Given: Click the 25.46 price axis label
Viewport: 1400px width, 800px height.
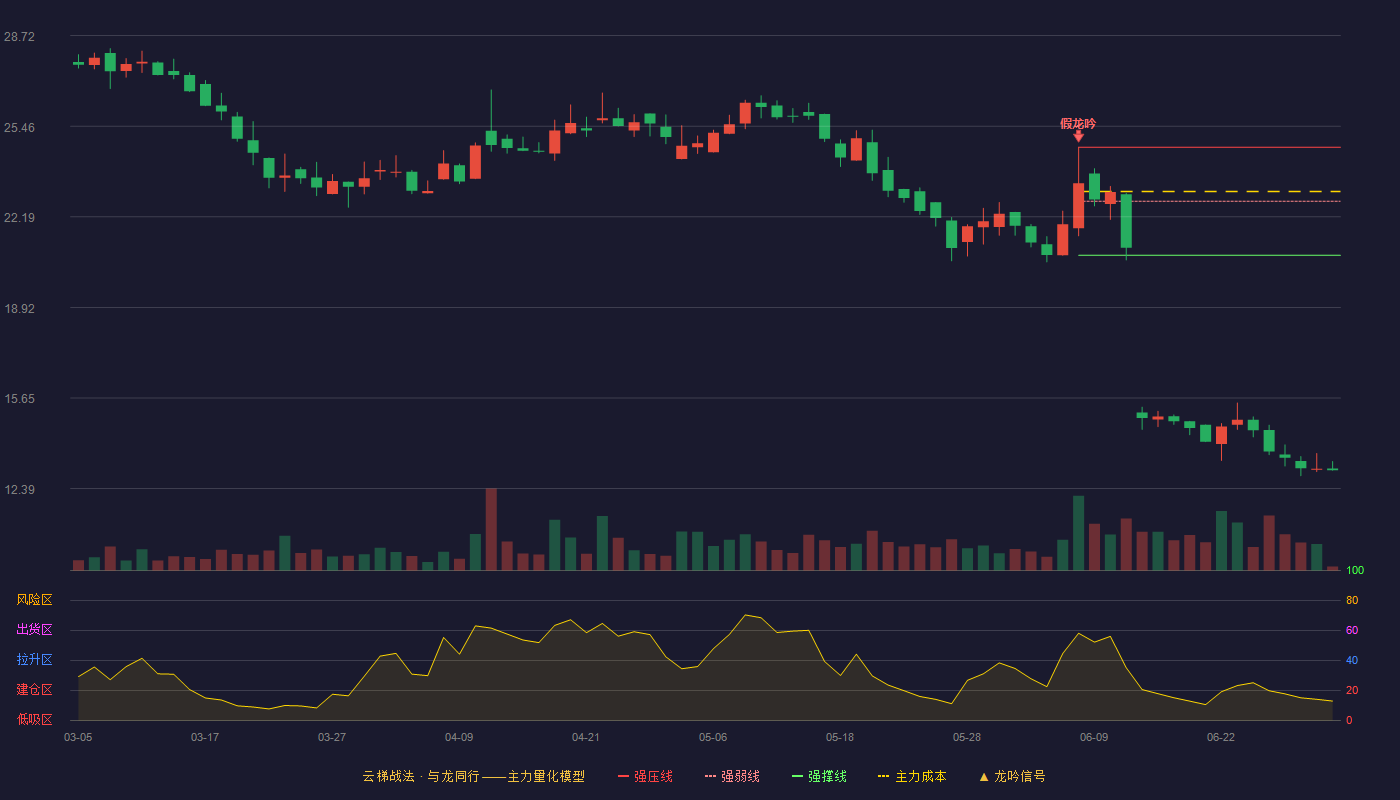Looking at the screenshot, I should (x=19, y=127).
